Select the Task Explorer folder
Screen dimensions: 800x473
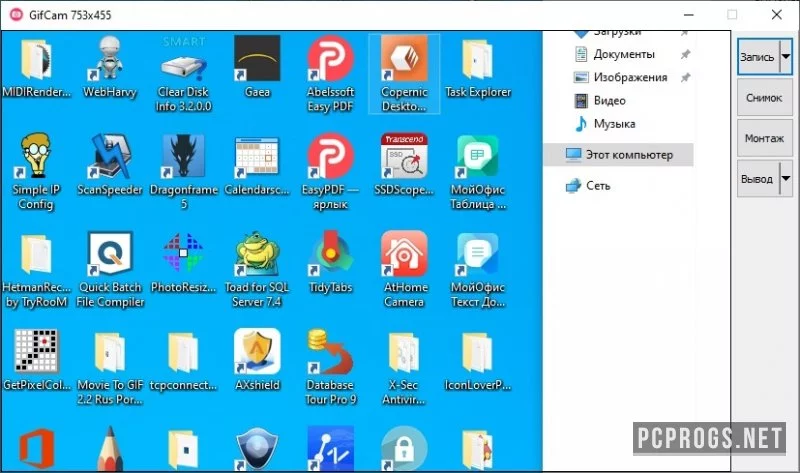click(478, 67)
